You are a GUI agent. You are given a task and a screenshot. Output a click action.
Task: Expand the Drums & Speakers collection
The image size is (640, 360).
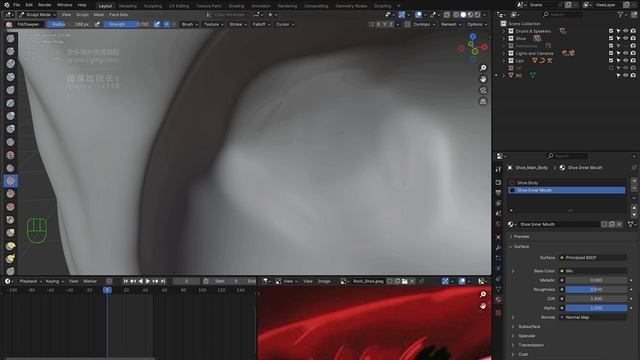[503, 31]
